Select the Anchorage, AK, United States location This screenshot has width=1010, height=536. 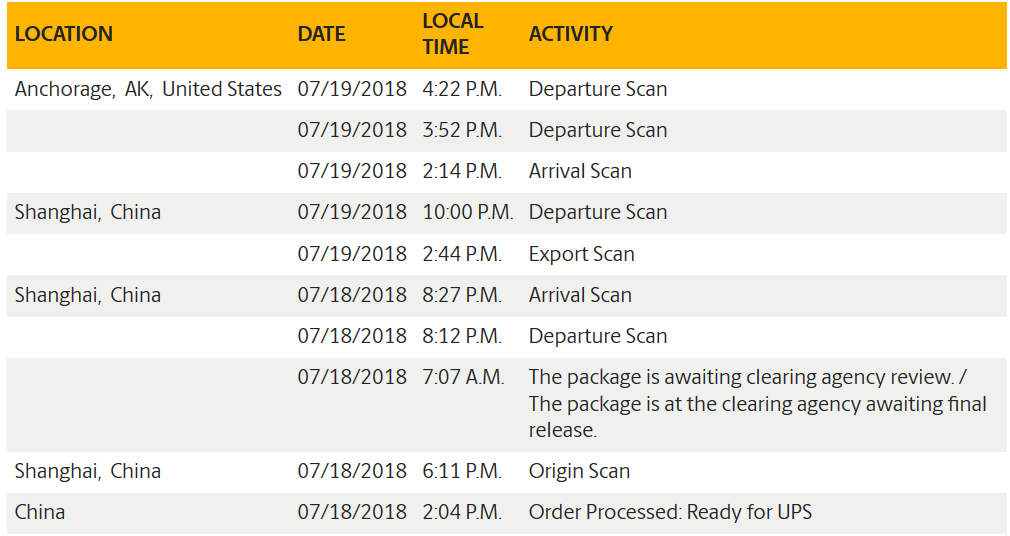pos(148,89)
